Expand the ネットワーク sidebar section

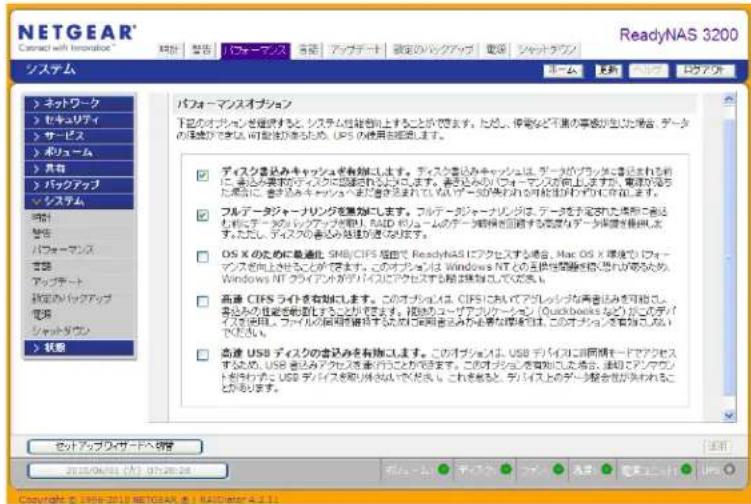79,103
